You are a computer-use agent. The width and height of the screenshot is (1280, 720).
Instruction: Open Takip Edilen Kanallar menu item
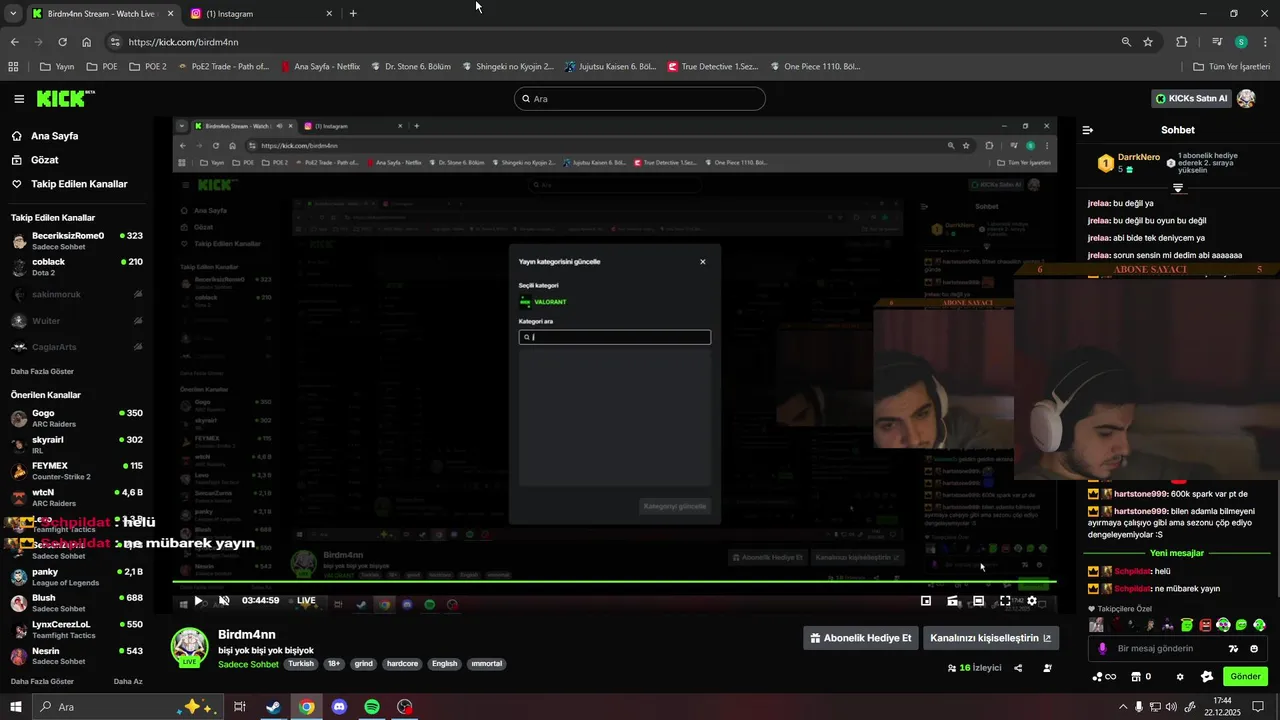79,184
